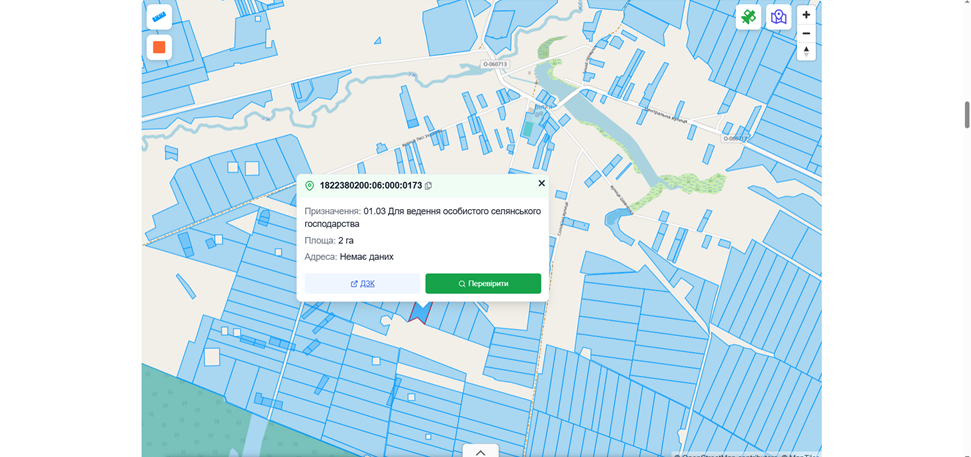Zoom out with the minus button
The image size is (971, 457).
[806, 33]
